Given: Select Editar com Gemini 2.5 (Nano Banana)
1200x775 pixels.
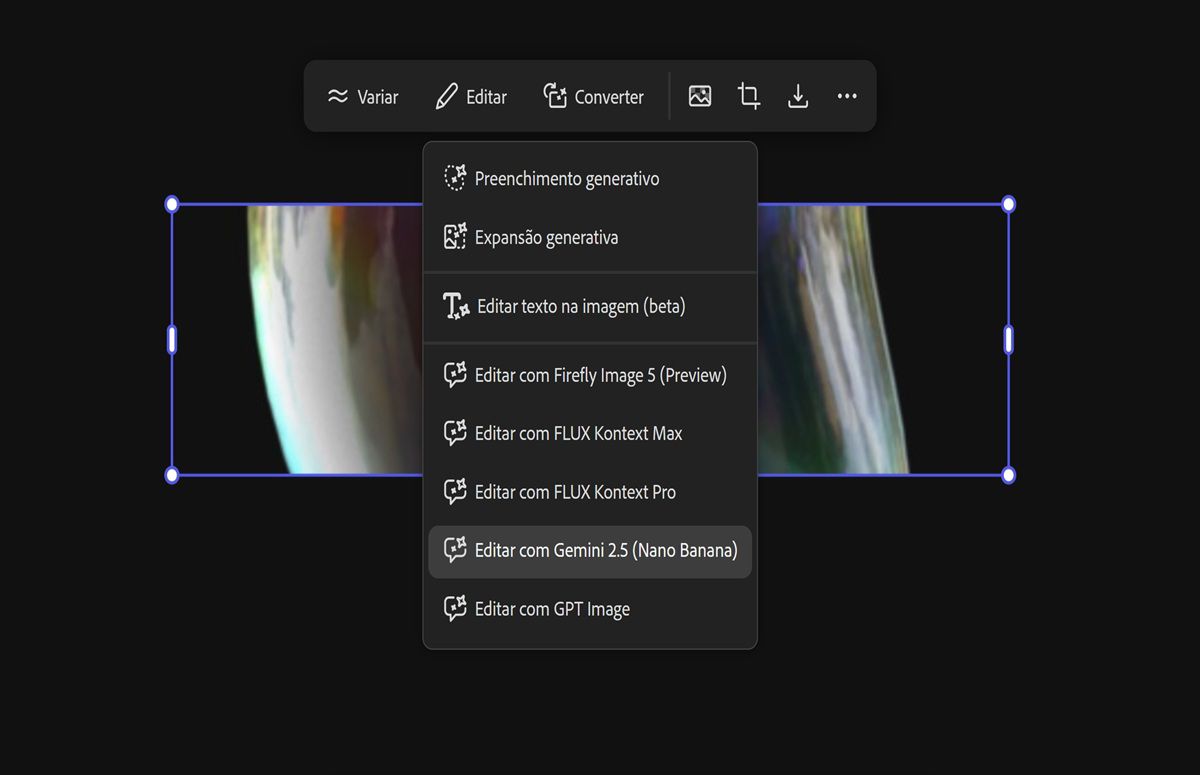Looking at the screenshot, I should click(x=590, y=551).
